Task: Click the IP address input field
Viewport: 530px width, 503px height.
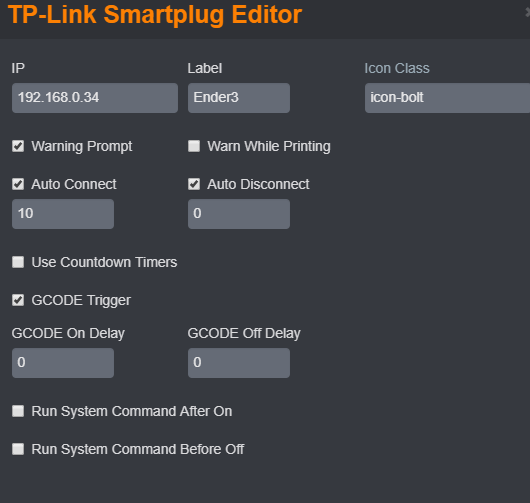Action: point(95,98)
